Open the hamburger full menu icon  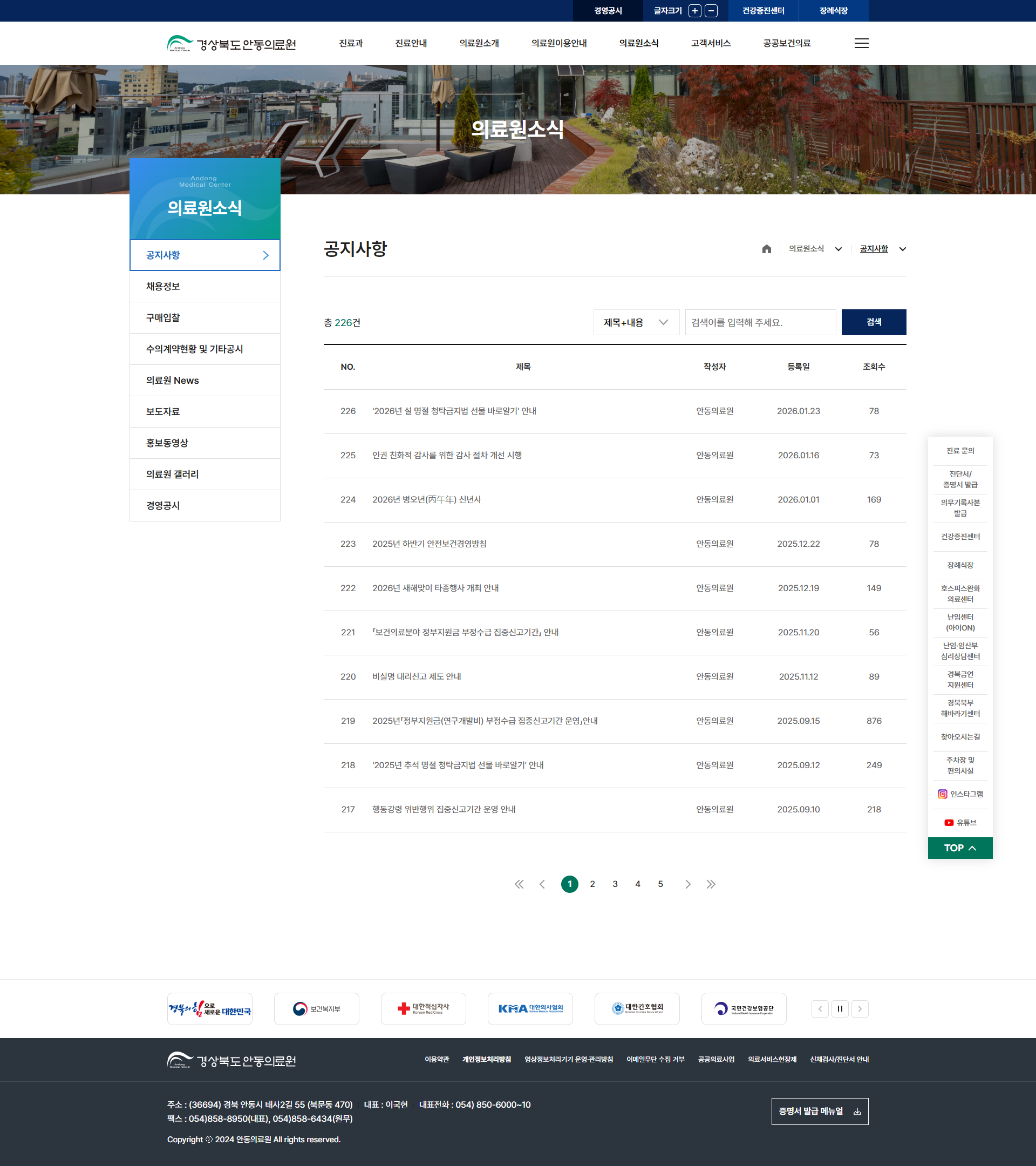click(861, 43)
